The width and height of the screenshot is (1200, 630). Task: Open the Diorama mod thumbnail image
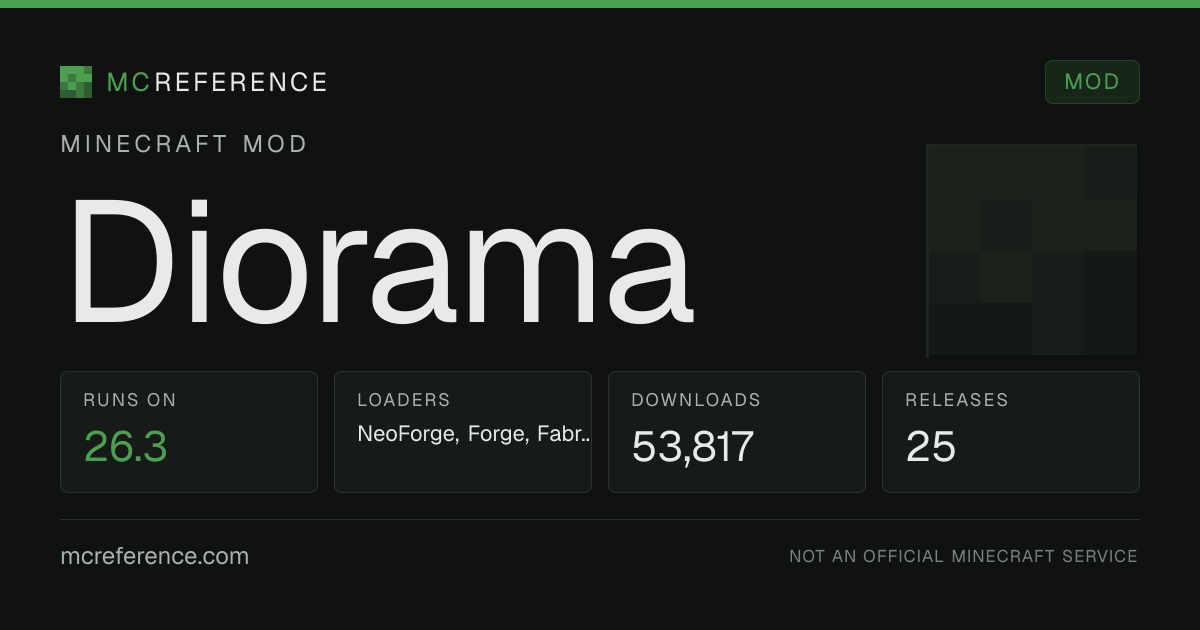tap(1033, 251)
